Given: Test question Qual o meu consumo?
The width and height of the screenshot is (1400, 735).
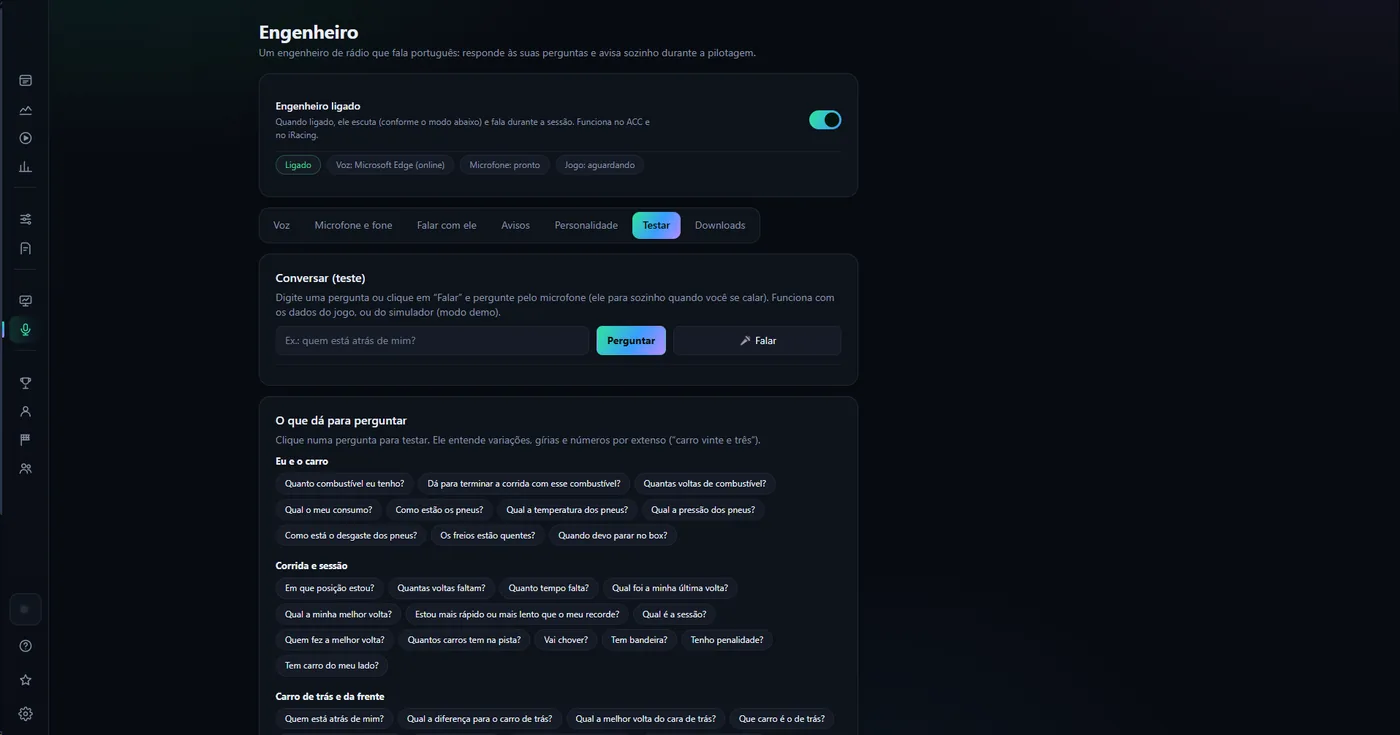Looking at the screenshot, I should pyautogui.click(x=328, y=510).
